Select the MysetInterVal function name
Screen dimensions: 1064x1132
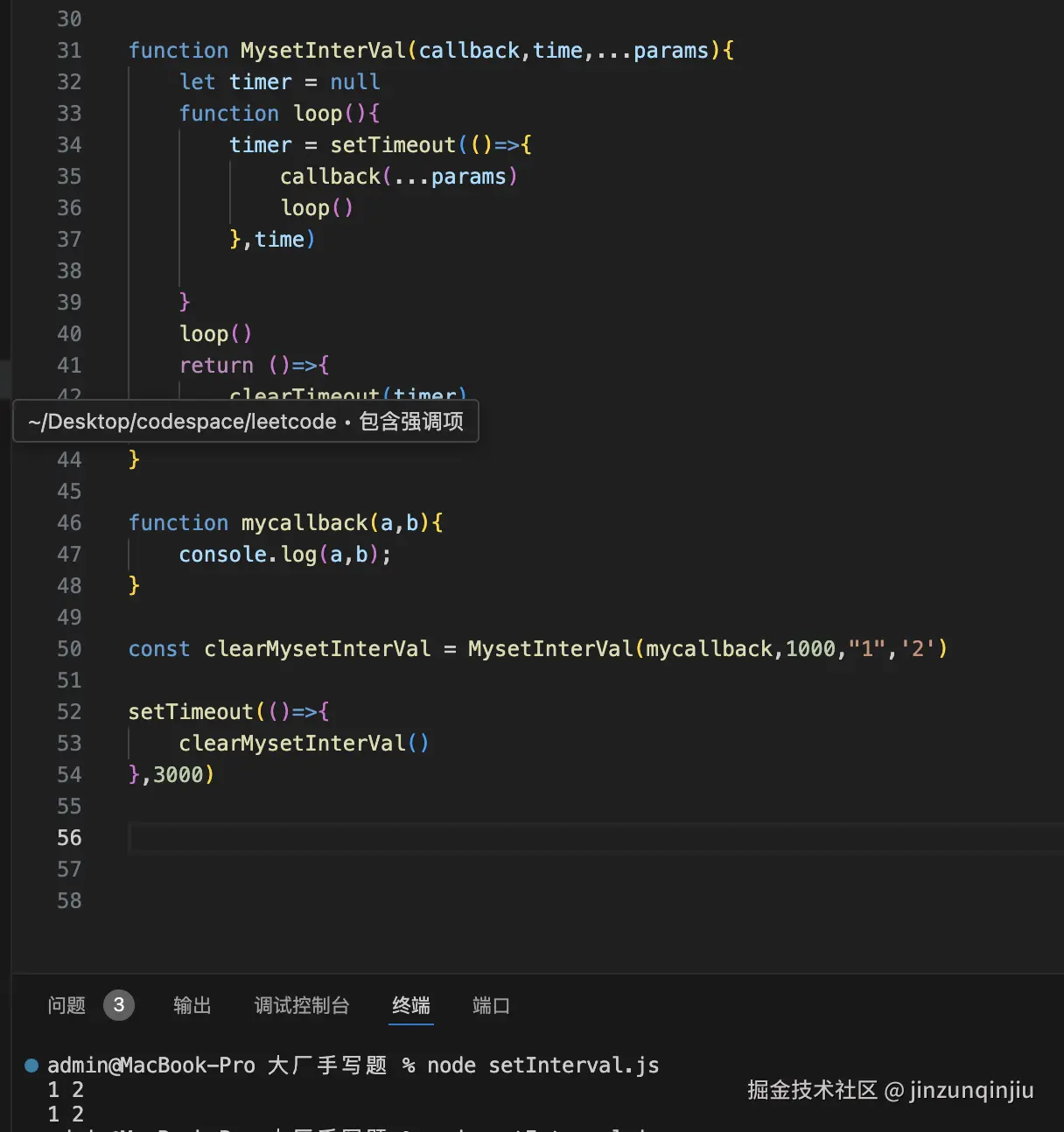click(322, 50)
